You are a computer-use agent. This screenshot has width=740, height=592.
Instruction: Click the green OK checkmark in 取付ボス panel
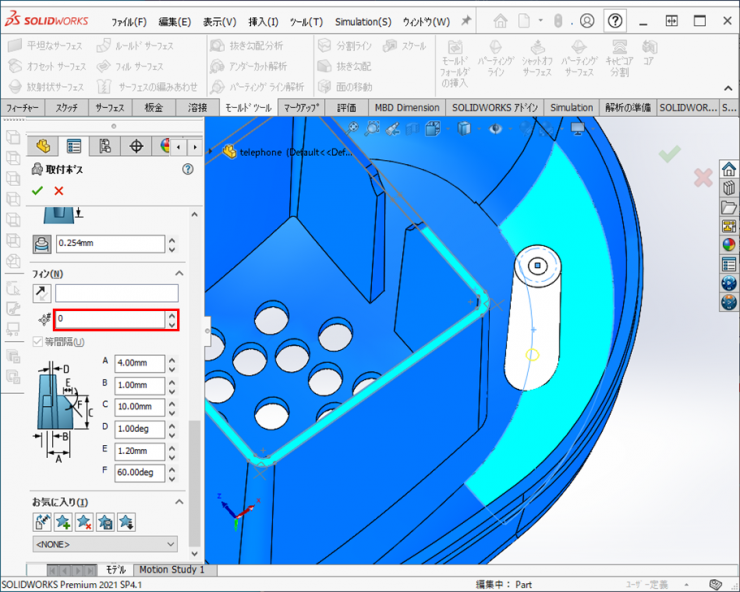tap(38, 190)
